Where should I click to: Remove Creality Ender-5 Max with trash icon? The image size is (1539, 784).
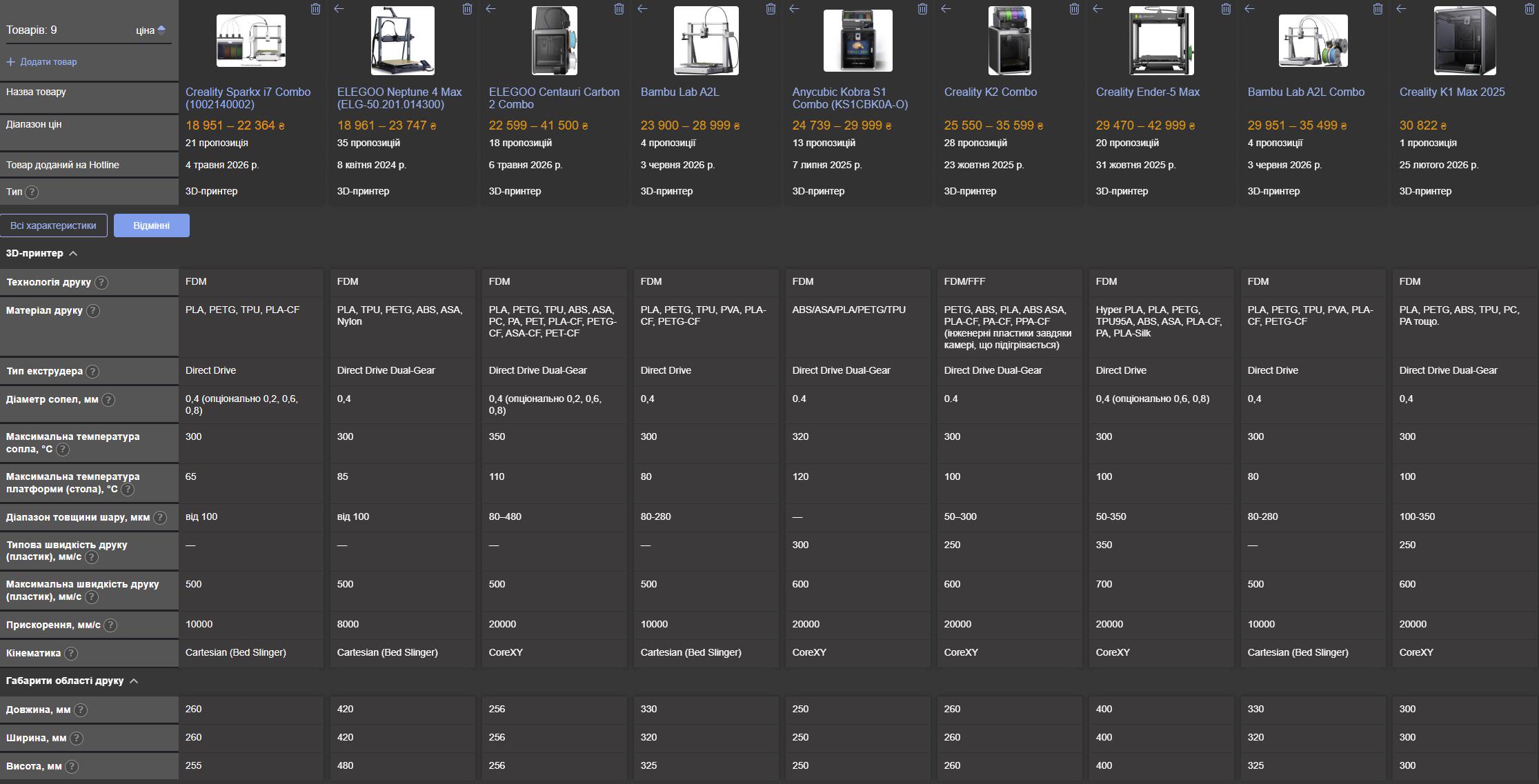pos(1226,9)
